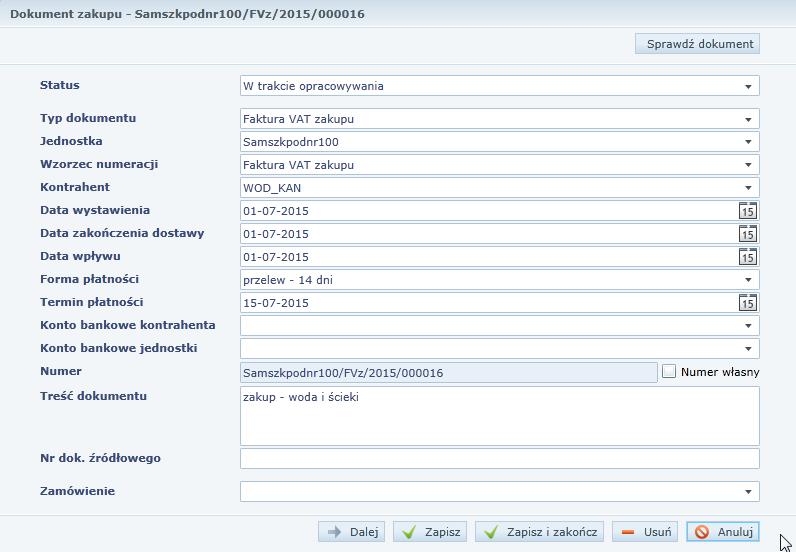Enable the Numer własny checkbox
The image size is (796, 552).
(x=669, y=372)
